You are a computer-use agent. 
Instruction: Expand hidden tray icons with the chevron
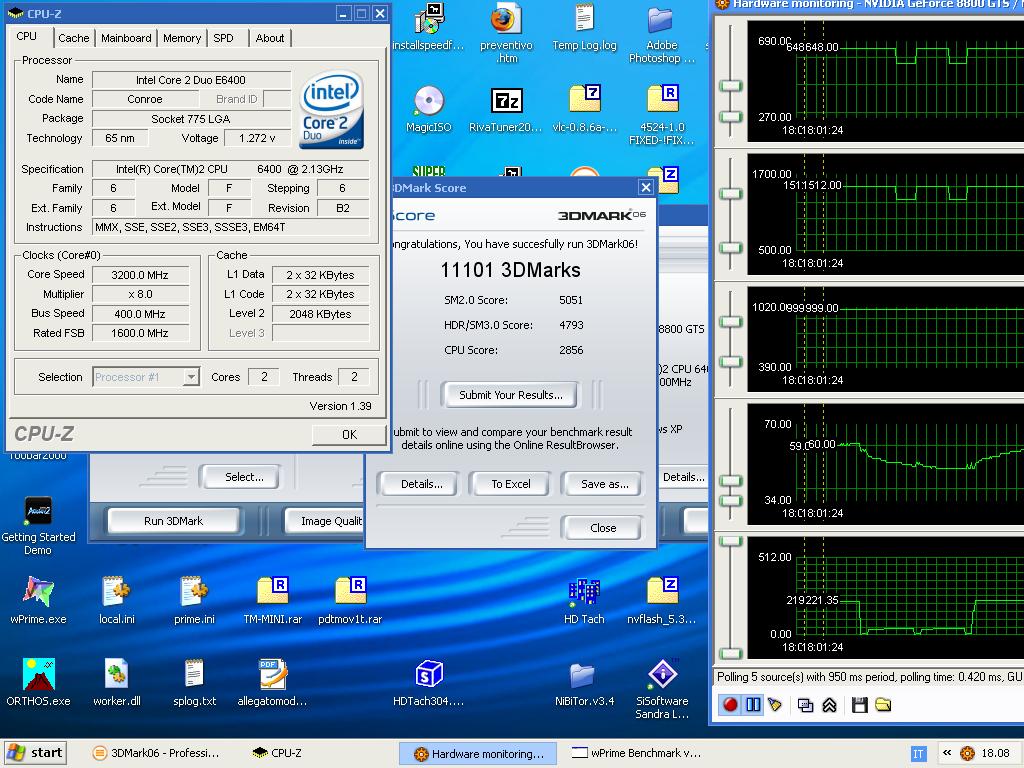(946, 753)
